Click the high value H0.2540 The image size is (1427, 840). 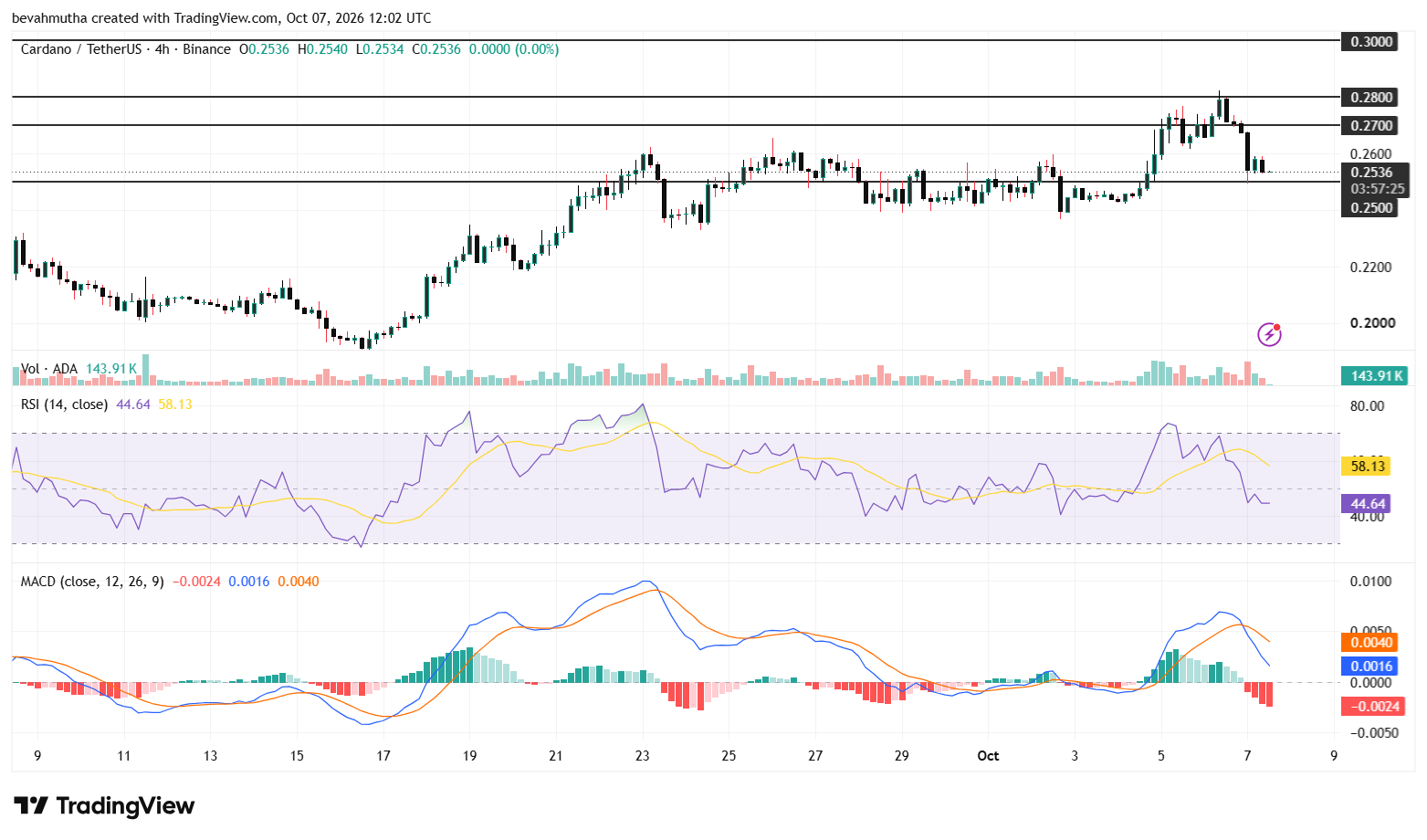[322, 49]
